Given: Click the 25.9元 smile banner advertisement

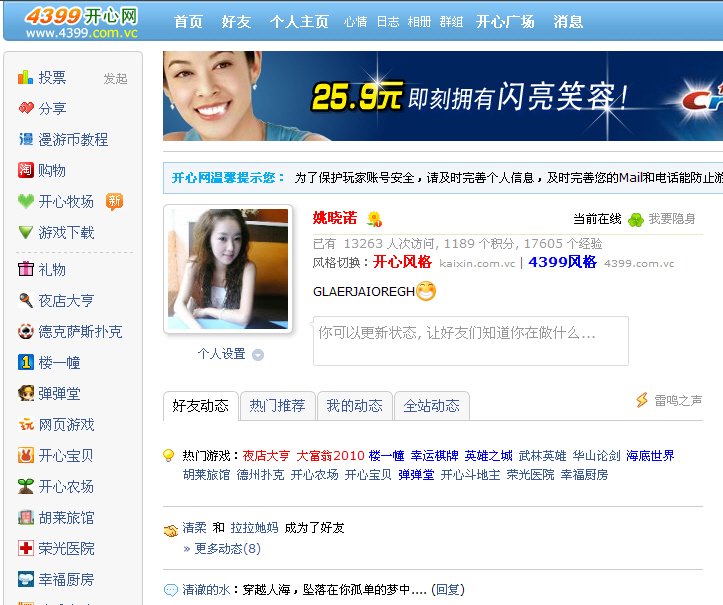Looking at the screenshot, I should coord(443,96).
